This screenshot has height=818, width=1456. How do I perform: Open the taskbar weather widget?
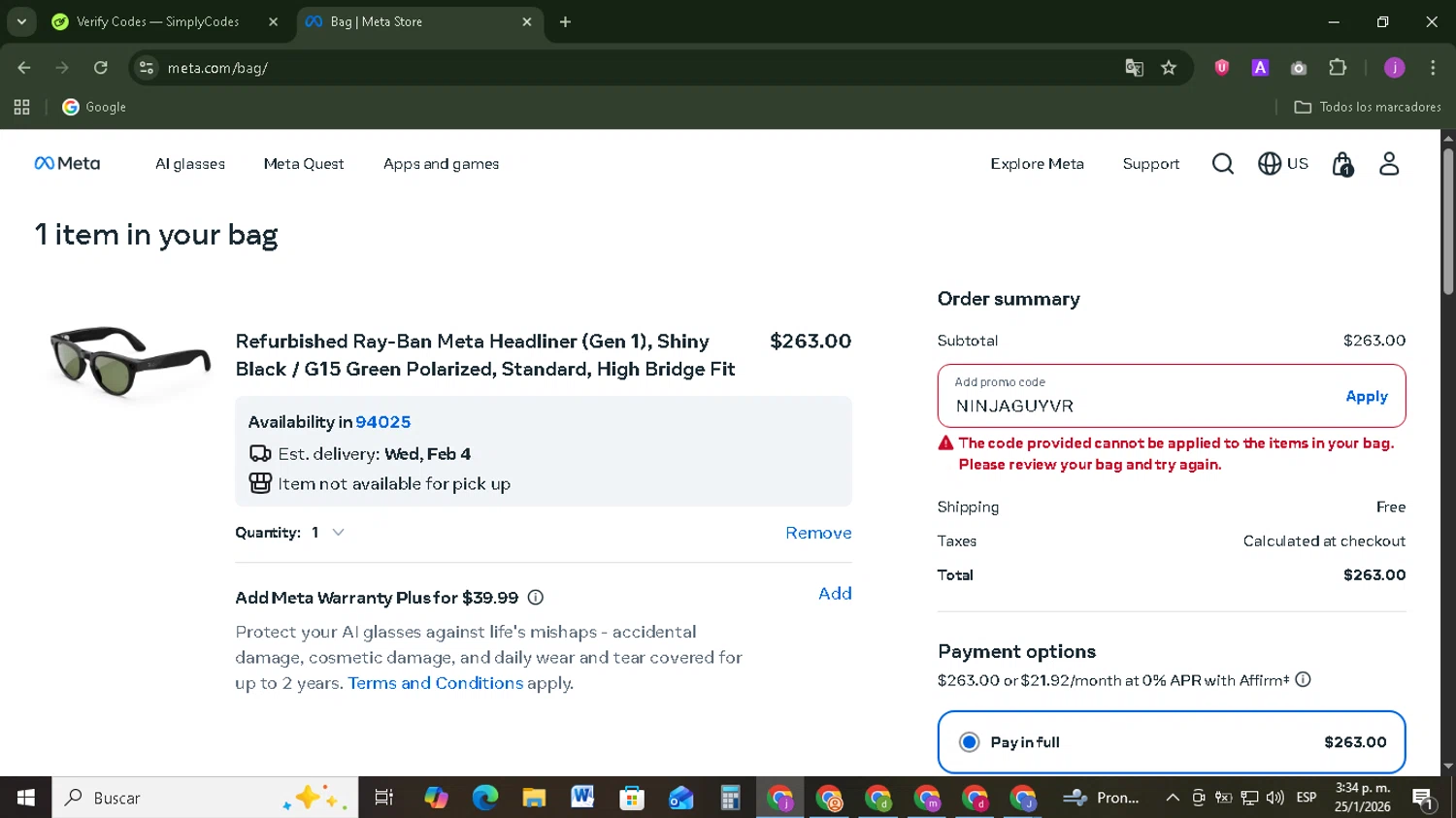click(x=1102, y=798)
